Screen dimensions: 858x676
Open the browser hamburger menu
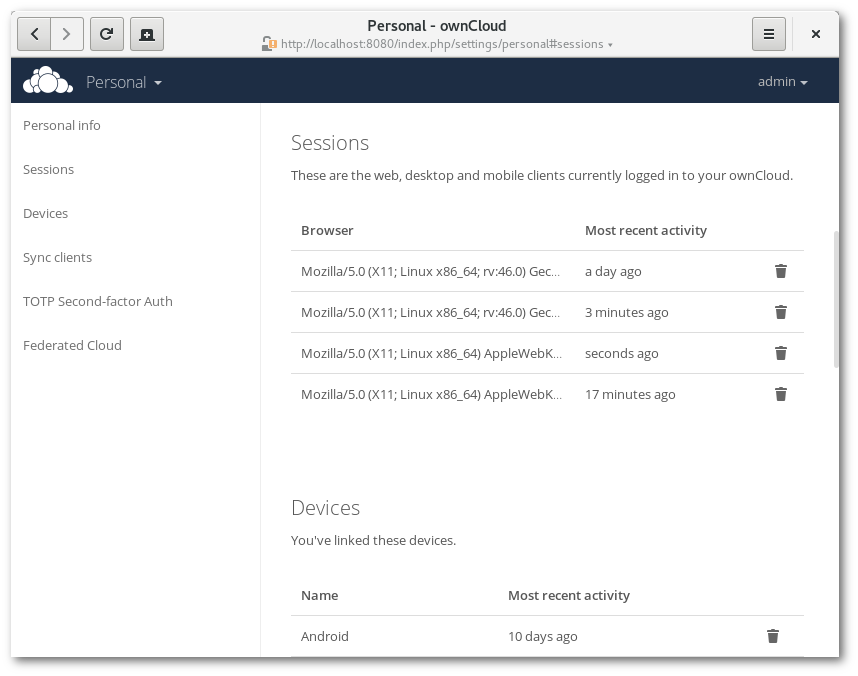(x=768, y=33)
